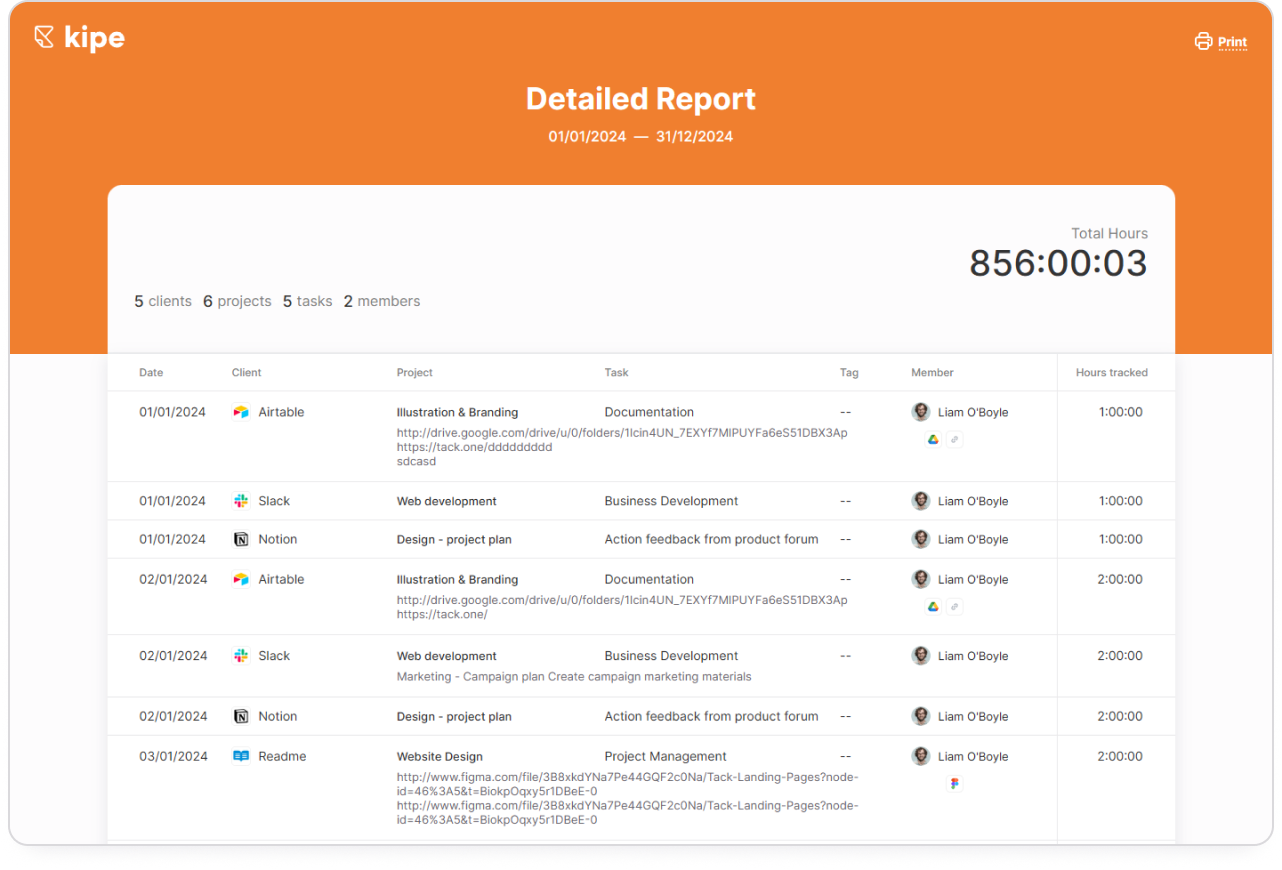This screenshot has height=870, width=1282.
Task: Click Liam O'Boyle avatar in 02/01/2024 Notion row
Action: click(x=921, y=716)
